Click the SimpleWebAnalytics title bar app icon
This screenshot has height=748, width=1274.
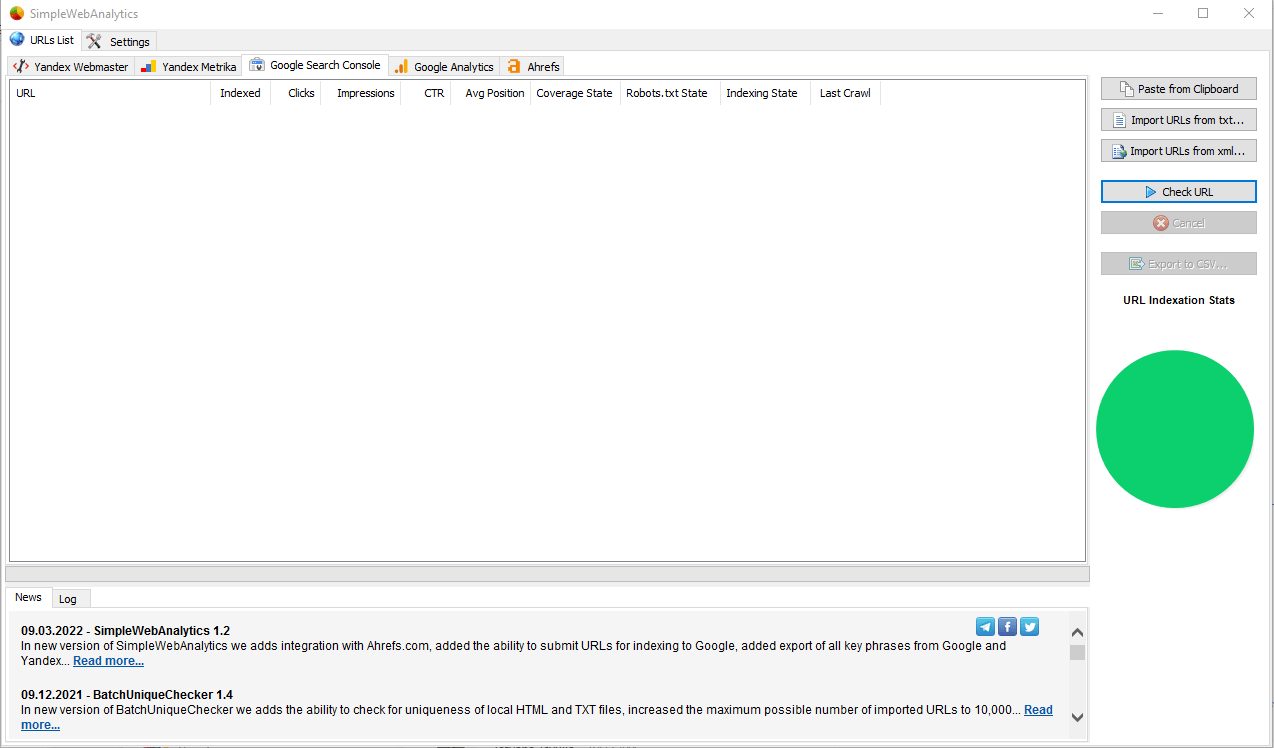17,14
